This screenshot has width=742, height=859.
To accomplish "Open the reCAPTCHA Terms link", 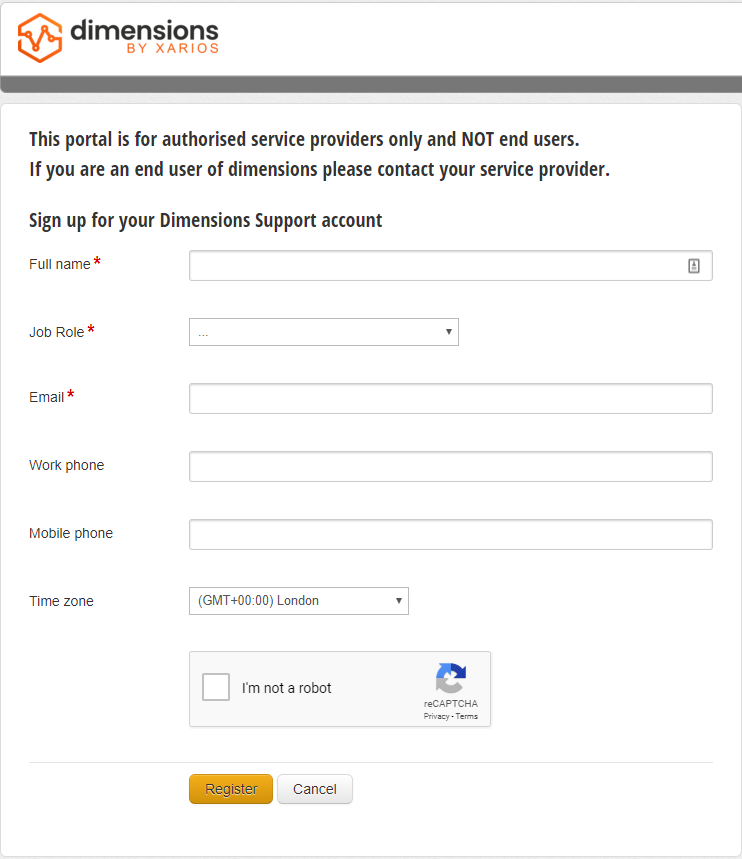I will (467, 717).
